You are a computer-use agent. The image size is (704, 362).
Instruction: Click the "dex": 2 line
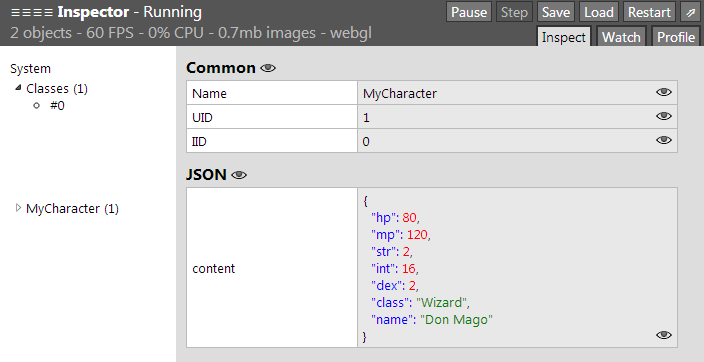tap(395, 286)
